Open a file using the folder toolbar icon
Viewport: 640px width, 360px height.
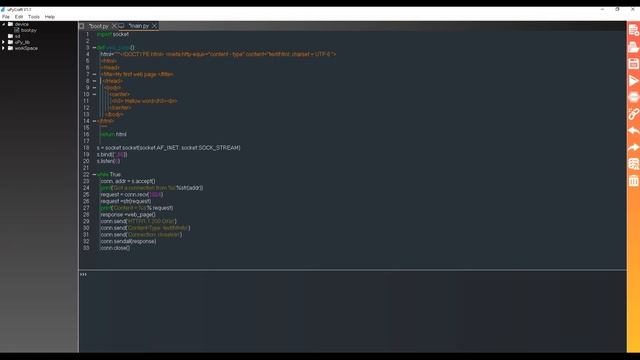pyautogui.click(x=633, y=47)
